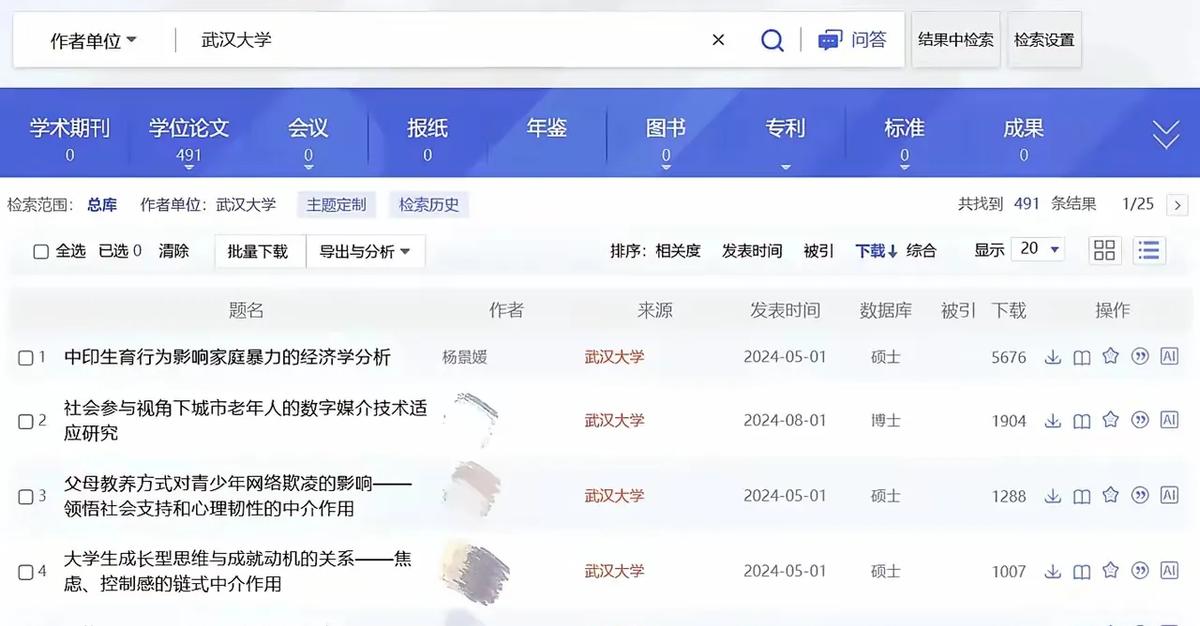Screen dimensions: 1200x626
Task: Sort results by 发表时间
Action: (752, 251)
